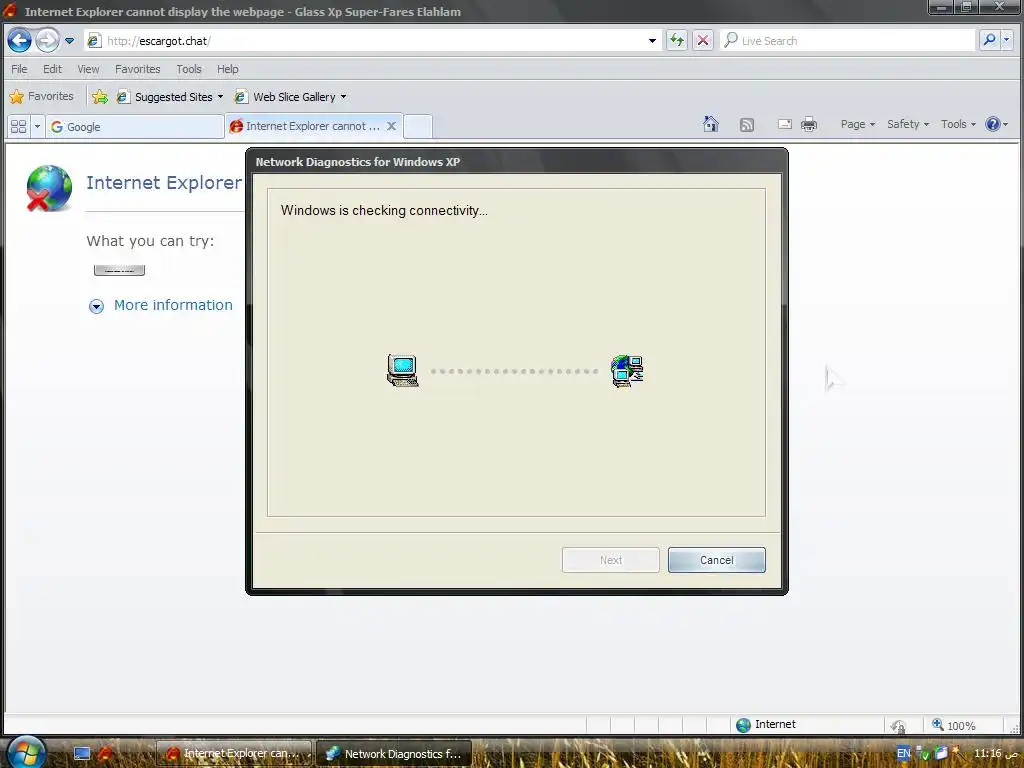Open a new blank tab

[418, 126]
